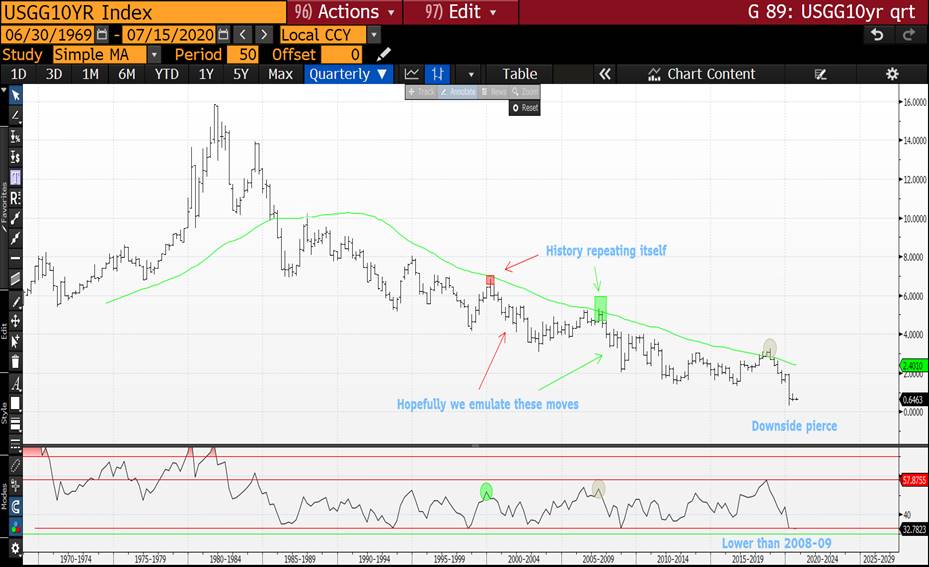Click the Period input field showing 50
The width and height of the screenshot is (929, 567).
244,54
